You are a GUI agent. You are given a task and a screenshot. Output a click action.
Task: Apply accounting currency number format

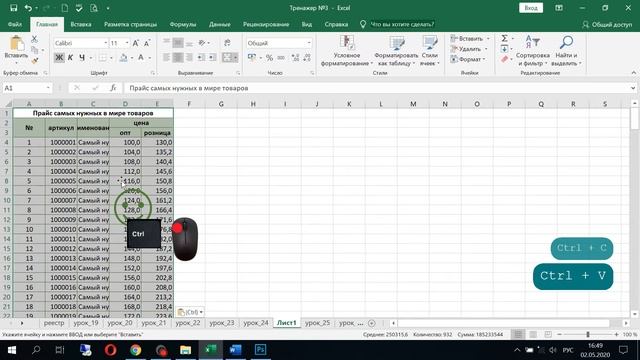[x=252, y=58]
